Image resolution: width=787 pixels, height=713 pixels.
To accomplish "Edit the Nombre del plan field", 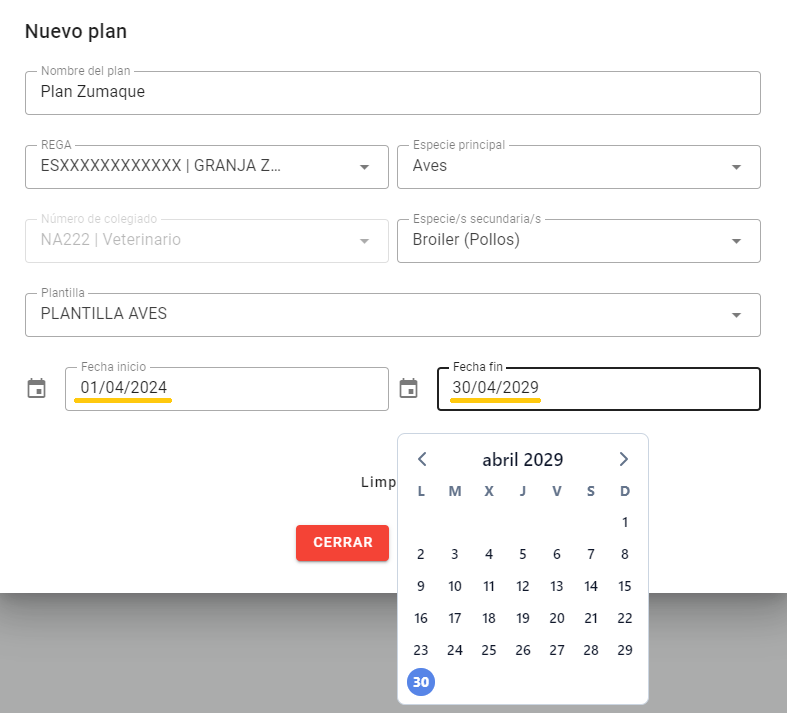I will (392, 92).
